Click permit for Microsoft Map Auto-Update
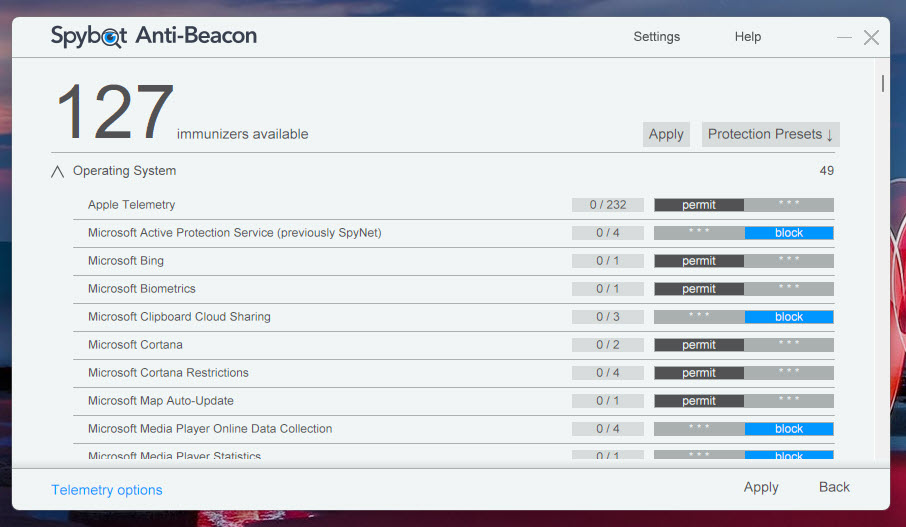The width and height of the screenshot is (906, 527). [699, 401]
